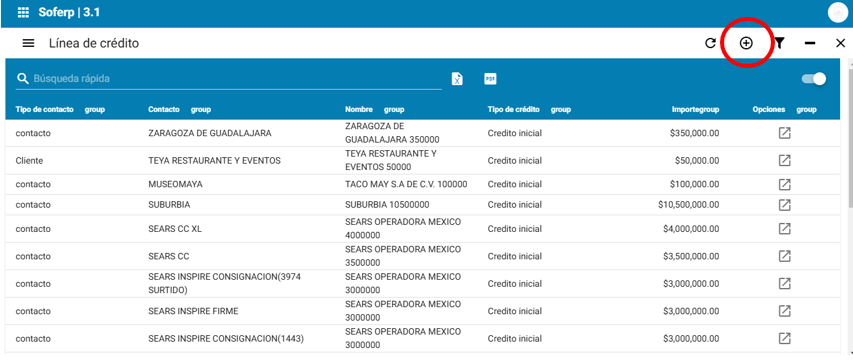Open record for SEARS CC XL
This screenshot has width=853, height=360.
[784, 229]
